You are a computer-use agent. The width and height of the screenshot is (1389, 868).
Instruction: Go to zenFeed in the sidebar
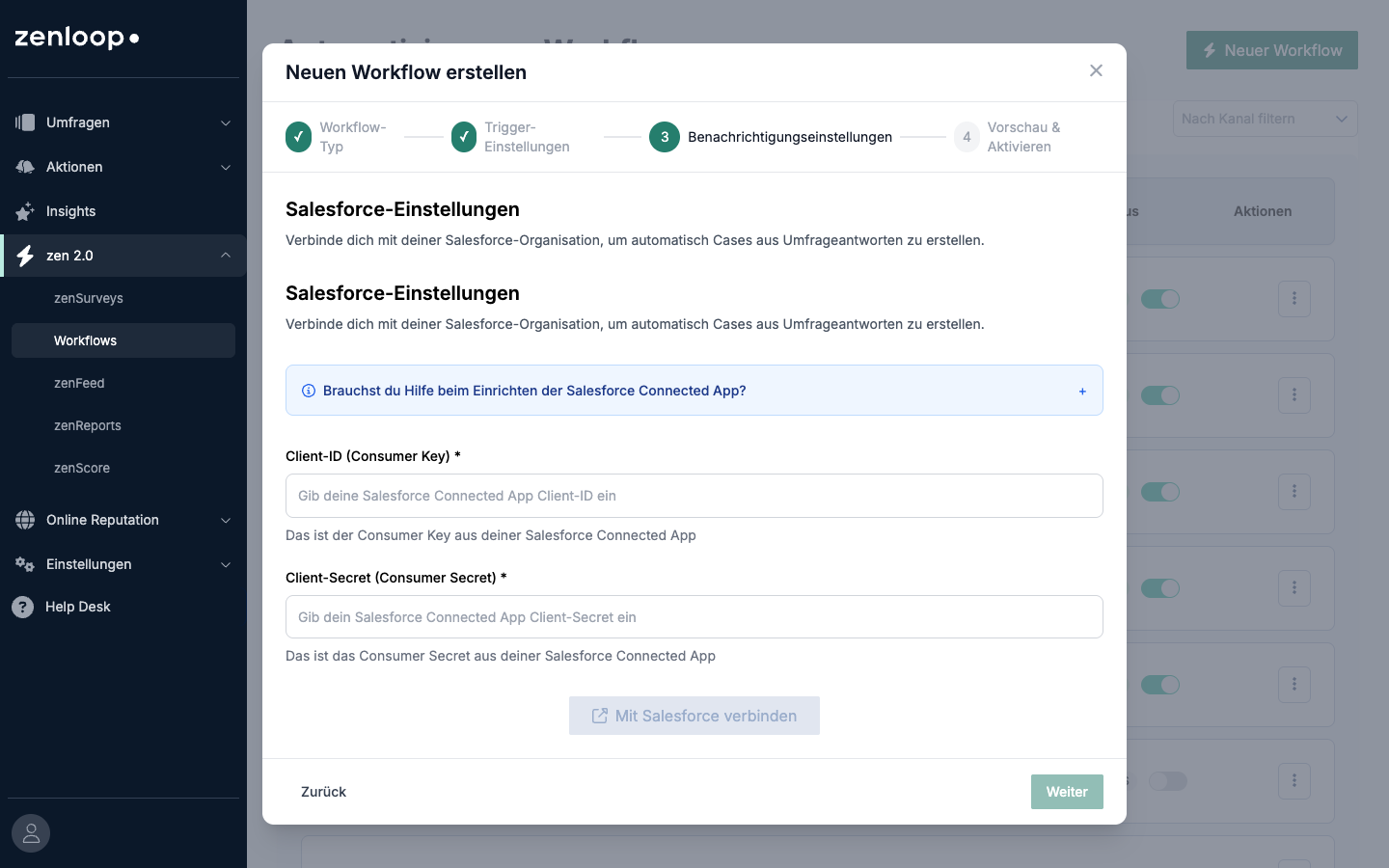[x=79, y=383]
